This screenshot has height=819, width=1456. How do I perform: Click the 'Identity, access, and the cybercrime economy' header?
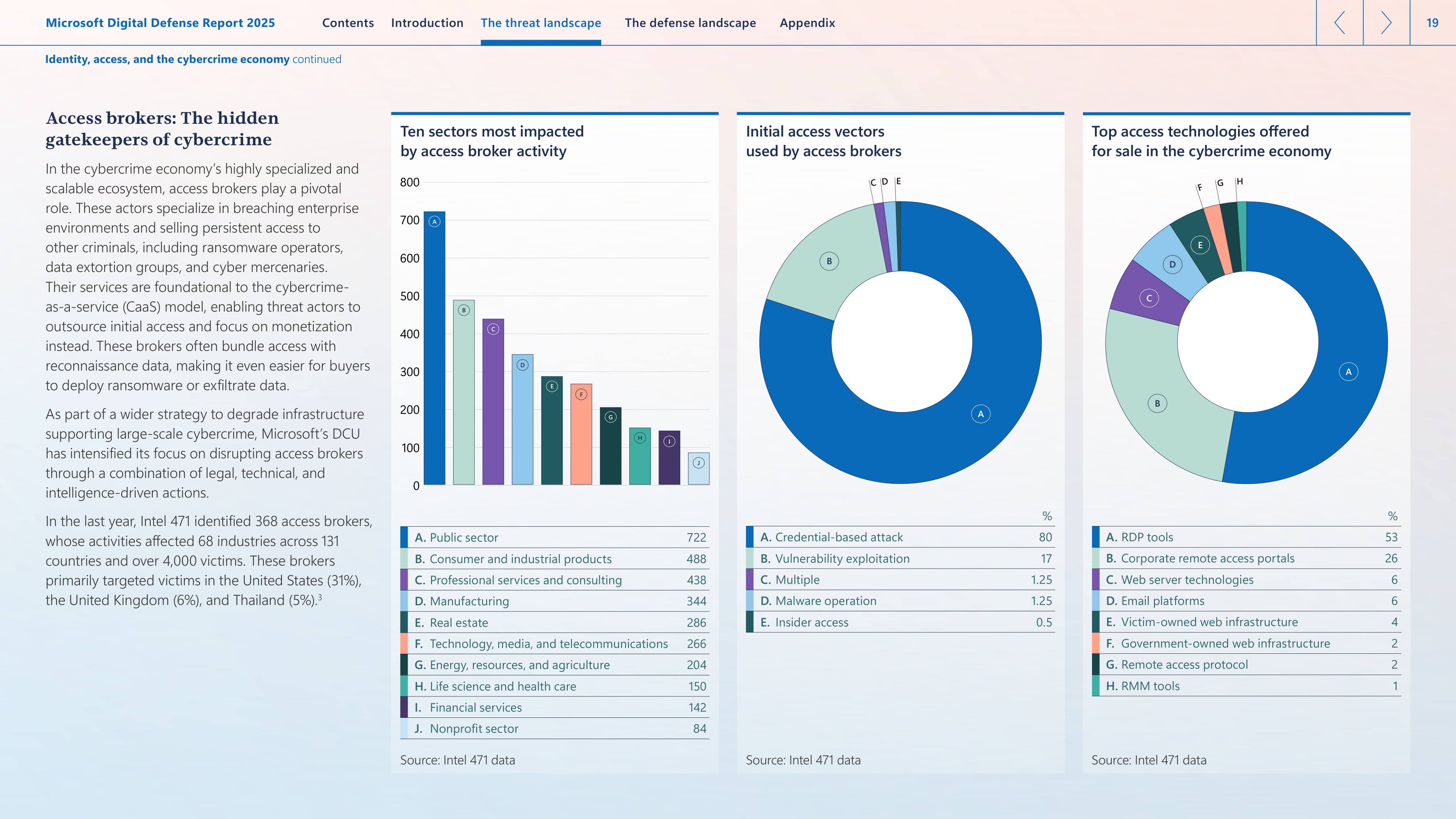[167, 59]
